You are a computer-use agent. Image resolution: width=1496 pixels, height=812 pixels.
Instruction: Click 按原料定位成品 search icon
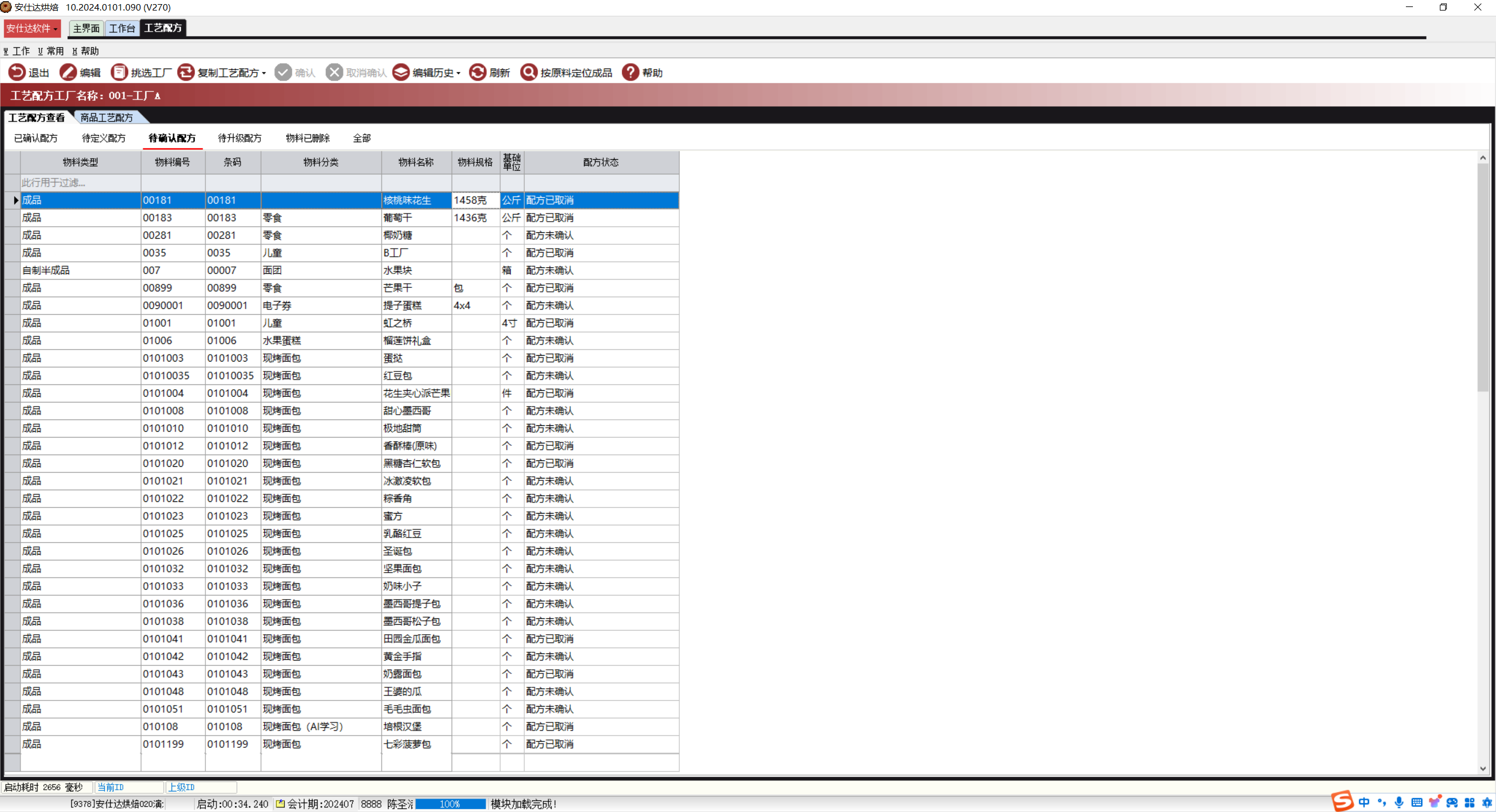(528, 73)
